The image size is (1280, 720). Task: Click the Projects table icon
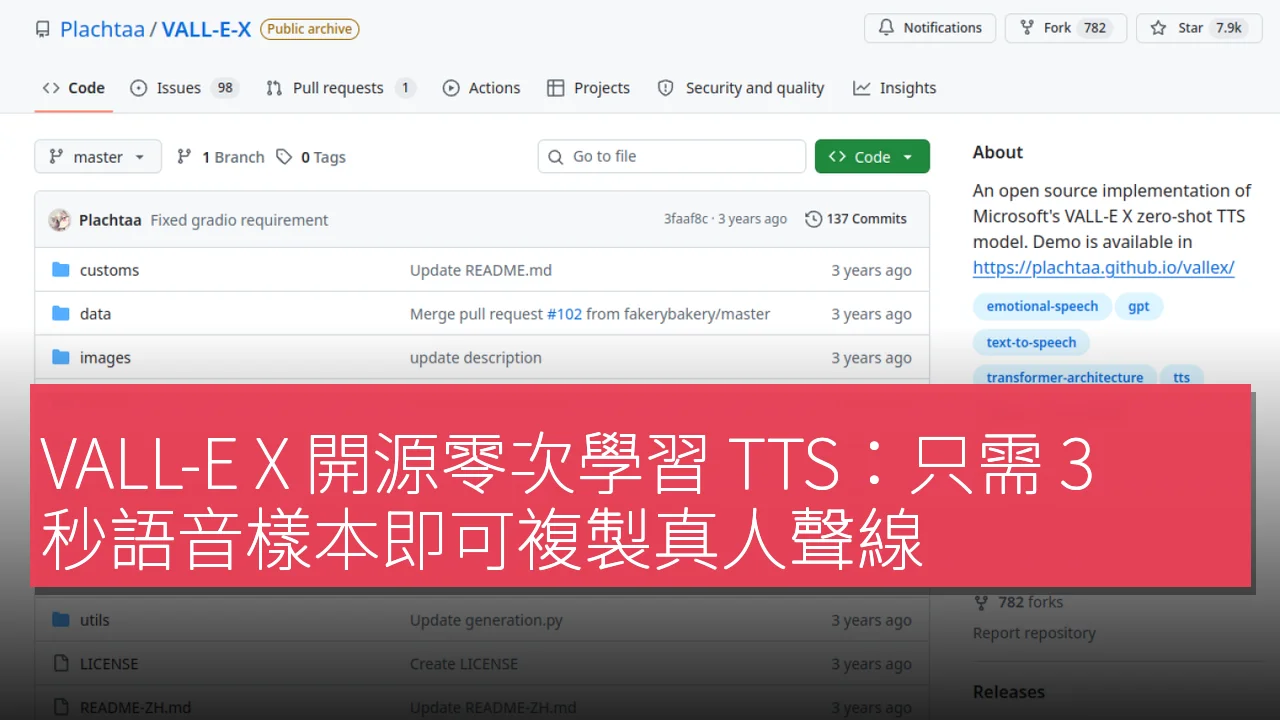[556, 88]
